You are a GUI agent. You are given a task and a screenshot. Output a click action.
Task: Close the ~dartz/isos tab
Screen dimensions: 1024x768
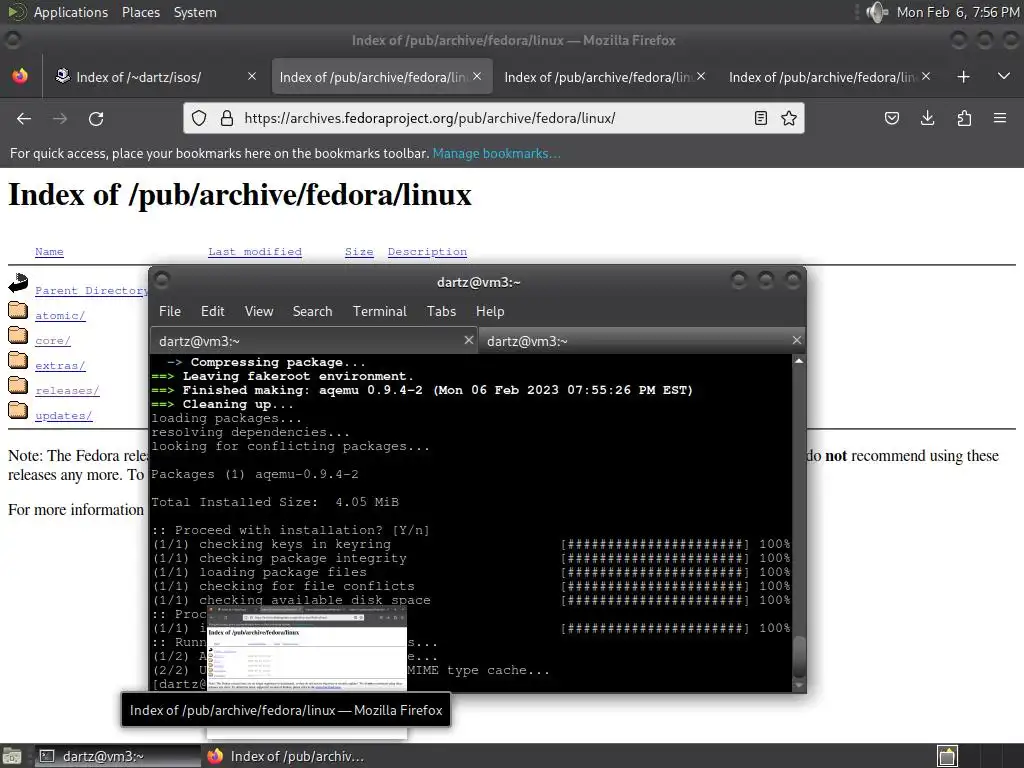point(252,76)
